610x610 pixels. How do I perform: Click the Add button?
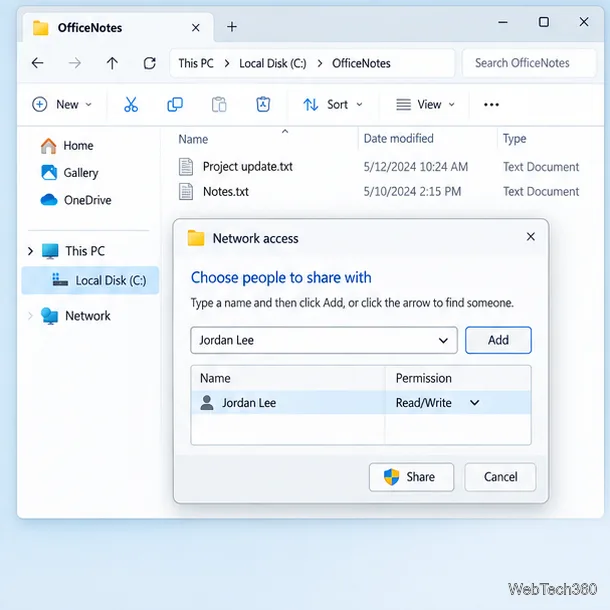coord(498,340)
